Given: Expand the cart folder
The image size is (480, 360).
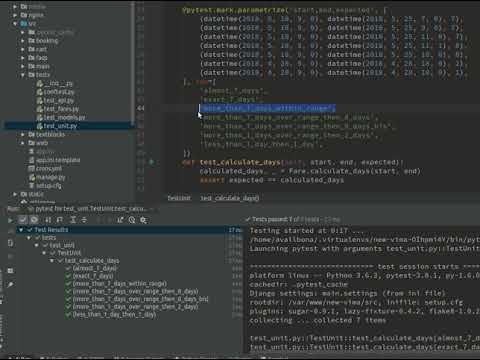Looking at the screenshot, I should click(23, 49).
